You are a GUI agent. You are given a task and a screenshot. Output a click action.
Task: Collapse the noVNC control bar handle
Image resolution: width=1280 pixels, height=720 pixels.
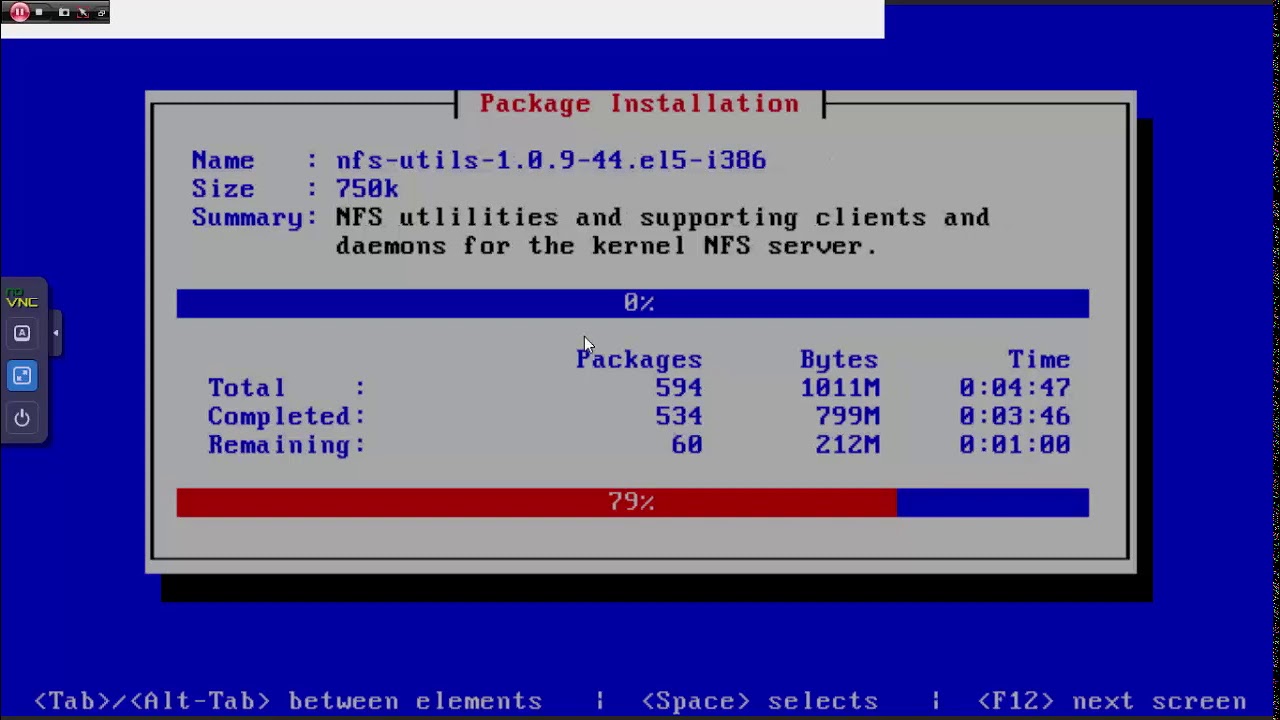pyautogui.click(x=56, y=333)
